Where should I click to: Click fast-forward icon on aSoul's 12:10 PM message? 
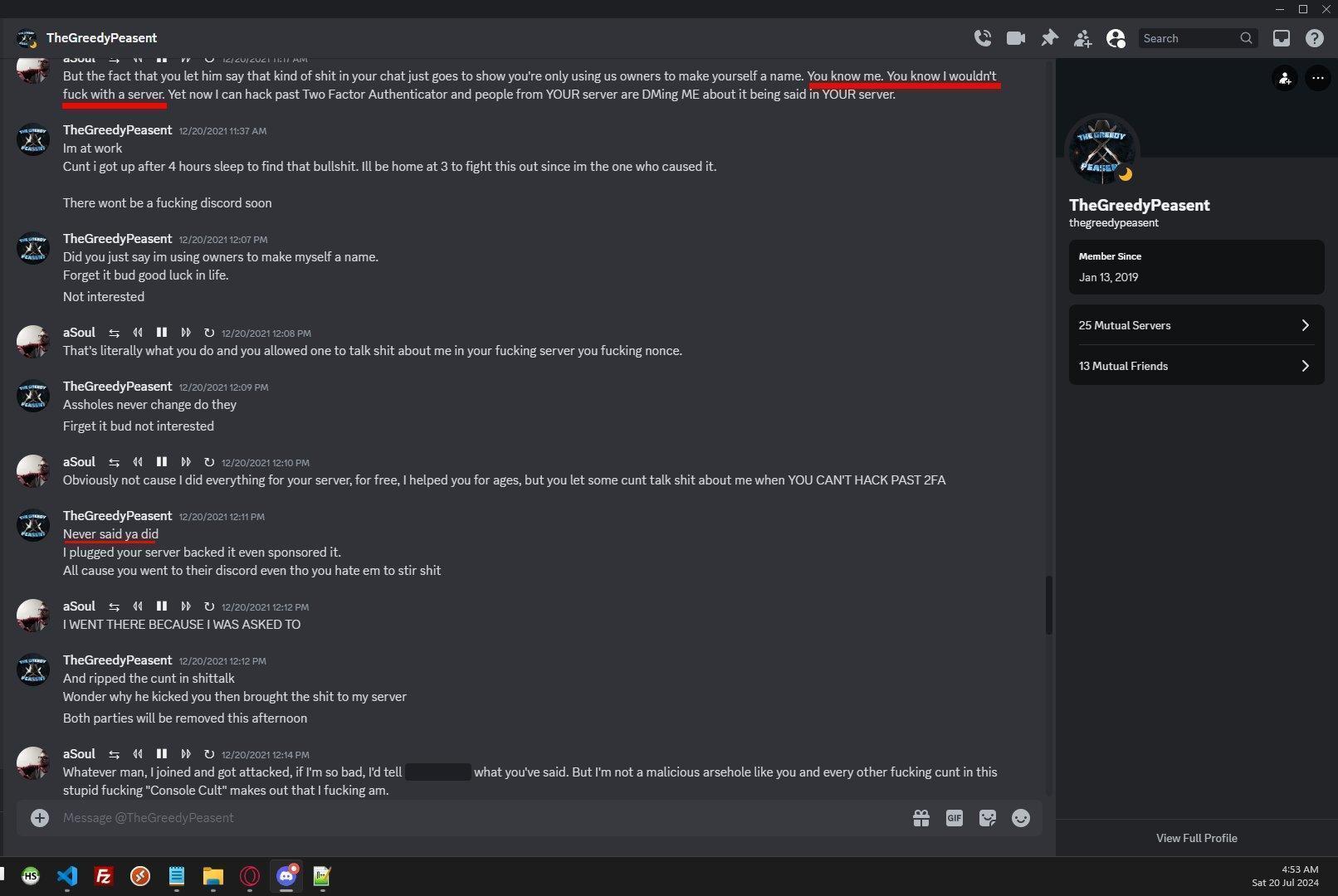point(186,462)
